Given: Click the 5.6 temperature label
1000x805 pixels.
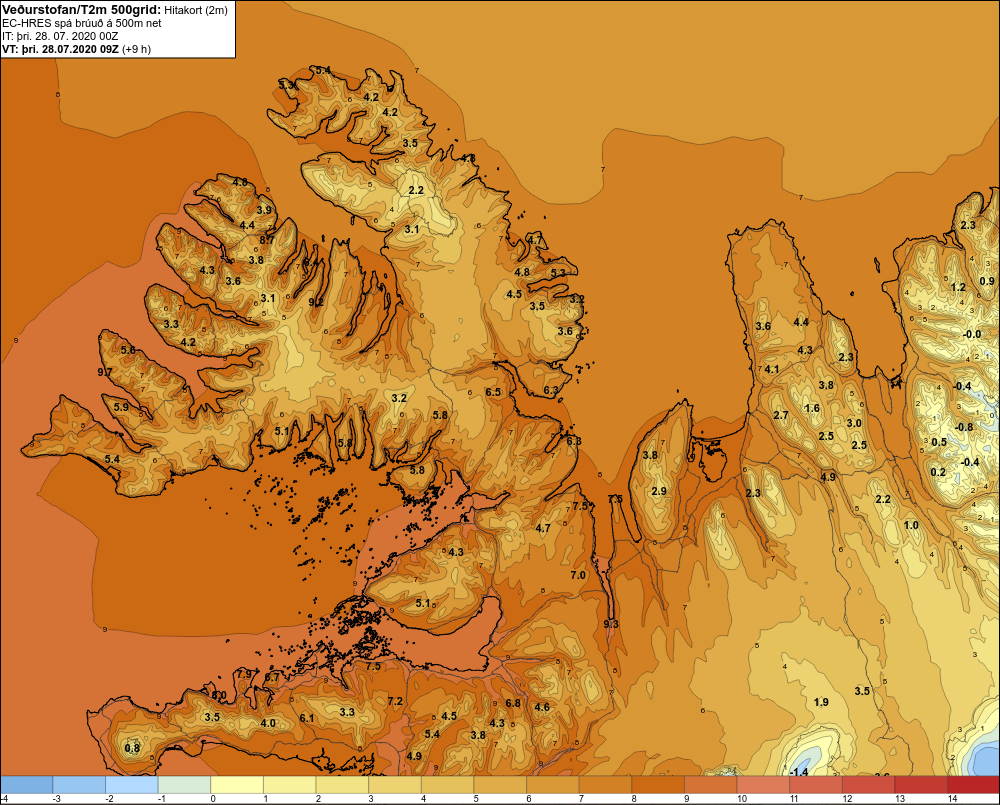Looking at the screenshot, I should (x=128, y=350).
